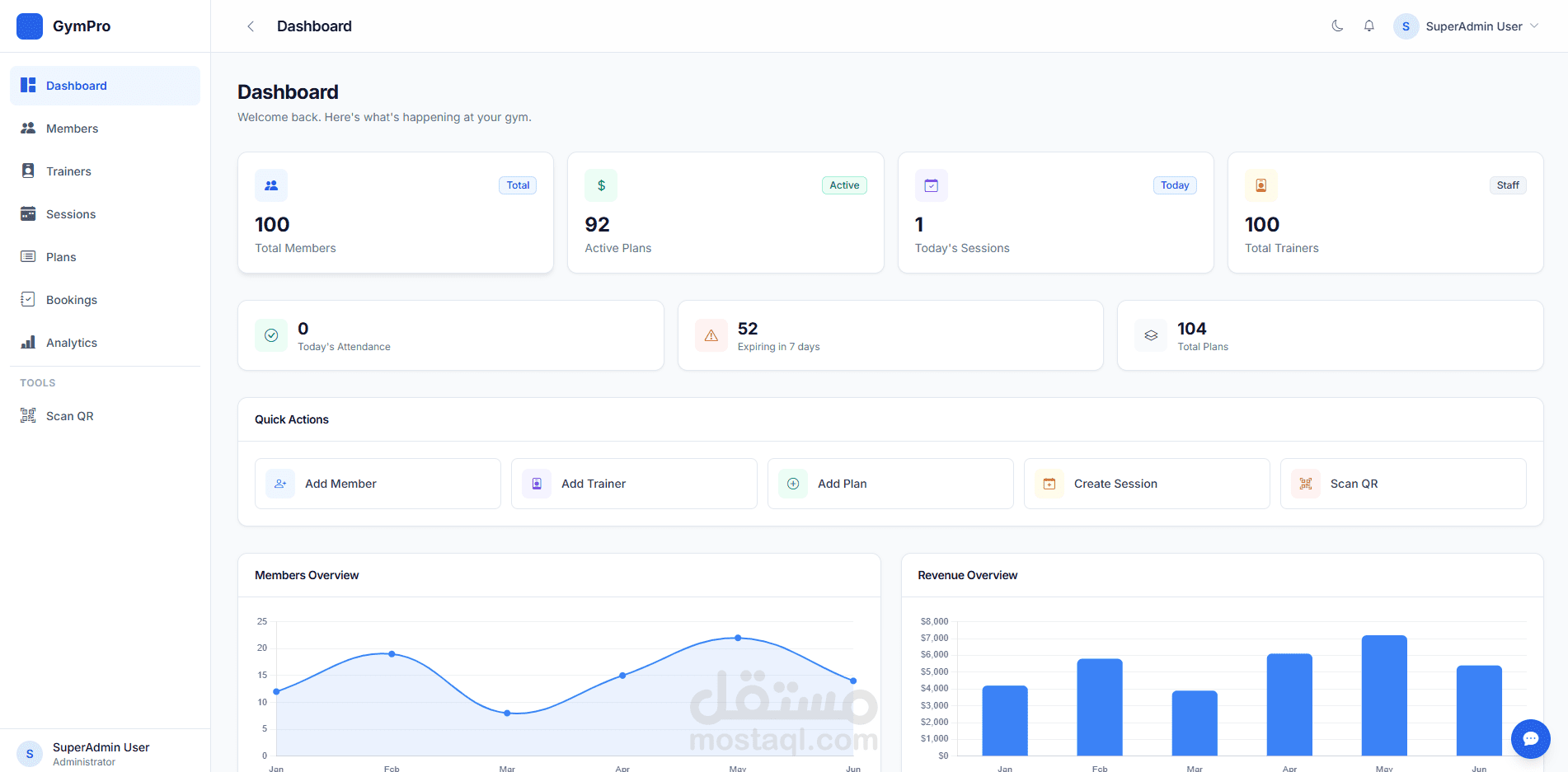Click the Add Trainer badge icon
1568x772 pixels.
[x=537, y=484]
